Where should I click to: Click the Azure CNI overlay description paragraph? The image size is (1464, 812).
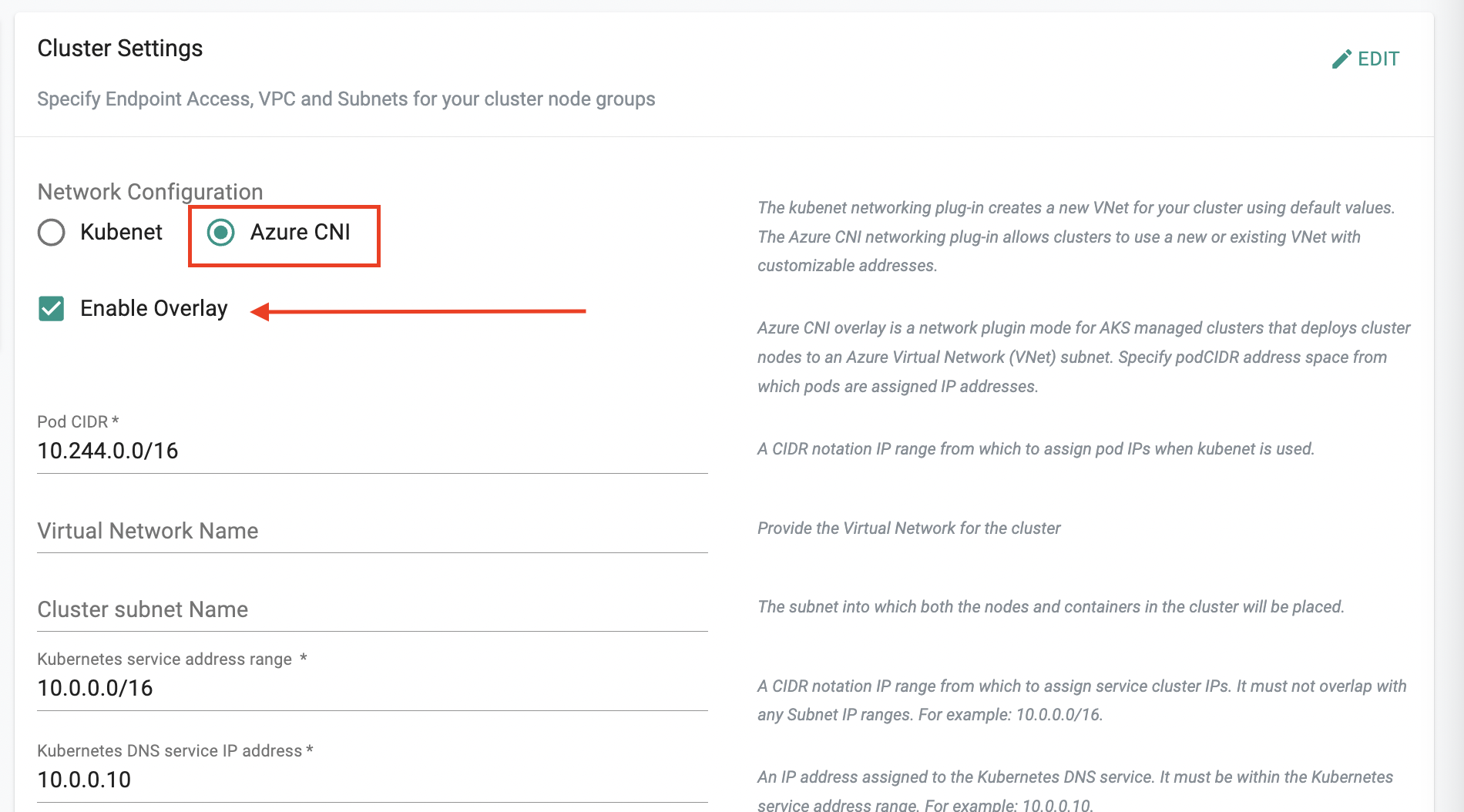pyautogui.click(x=1083, y=357)
